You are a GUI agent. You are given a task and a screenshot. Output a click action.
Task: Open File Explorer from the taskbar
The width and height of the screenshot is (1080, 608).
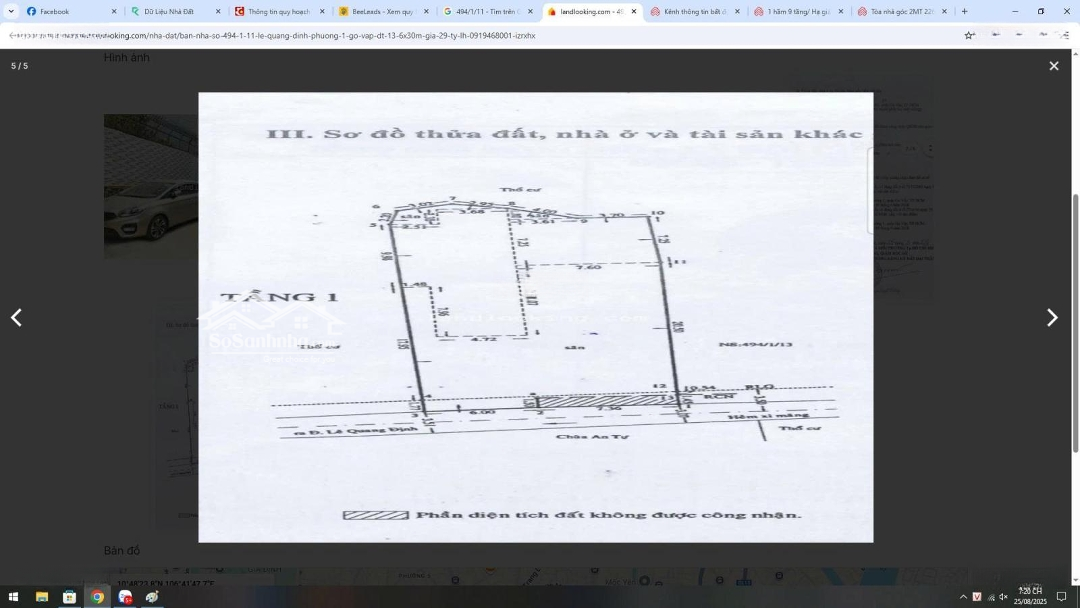(x=42, y=597)
